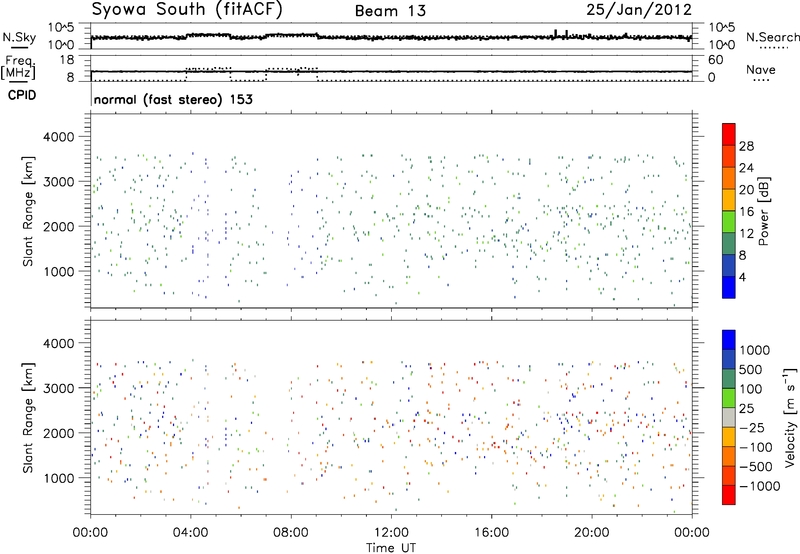Click '4000' on the power panel range axis
Viewport: 800px width, 554px height.
(58, 137)
